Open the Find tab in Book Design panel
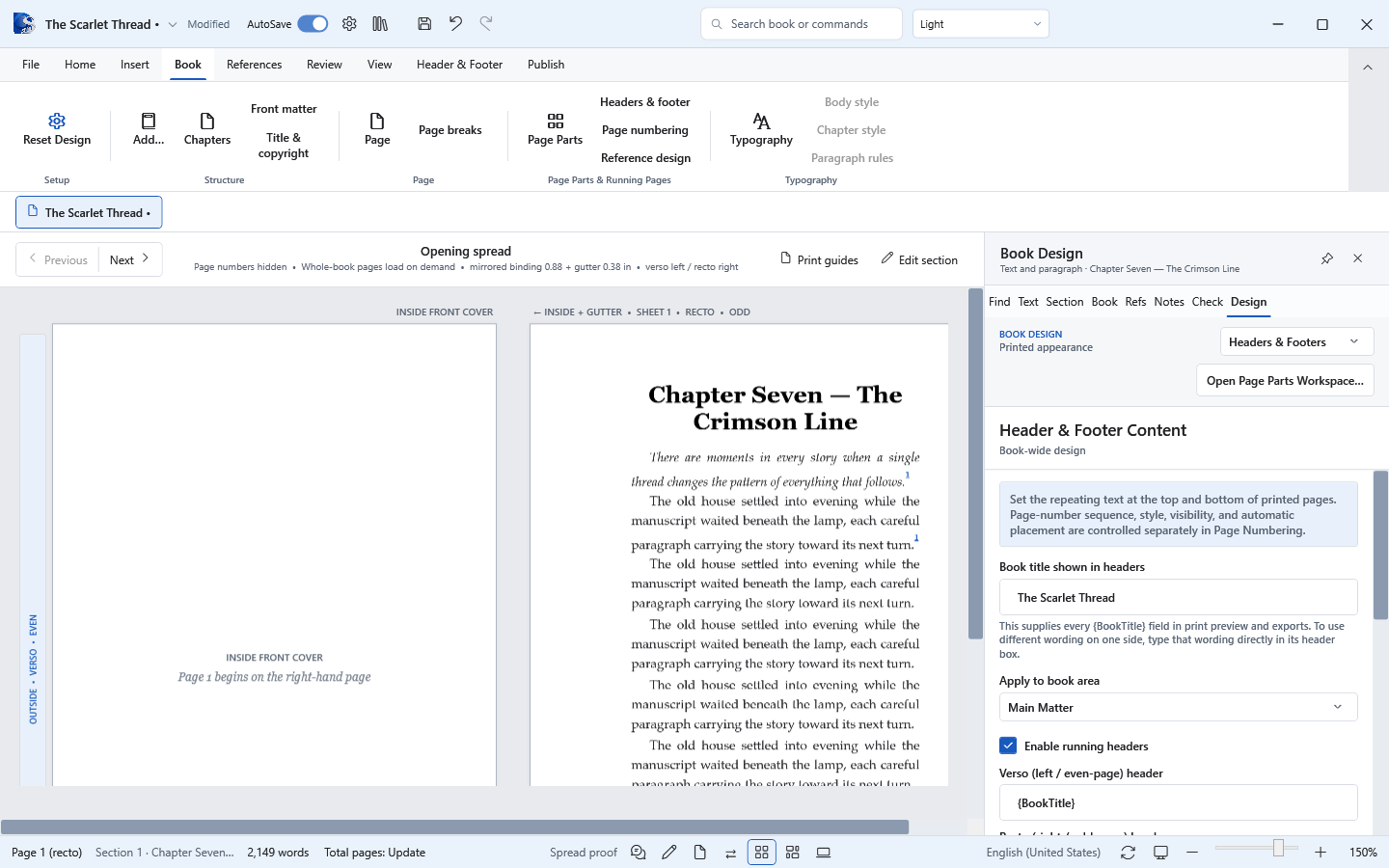Viewport: 1389px width, 868px height. click(999, 302)
